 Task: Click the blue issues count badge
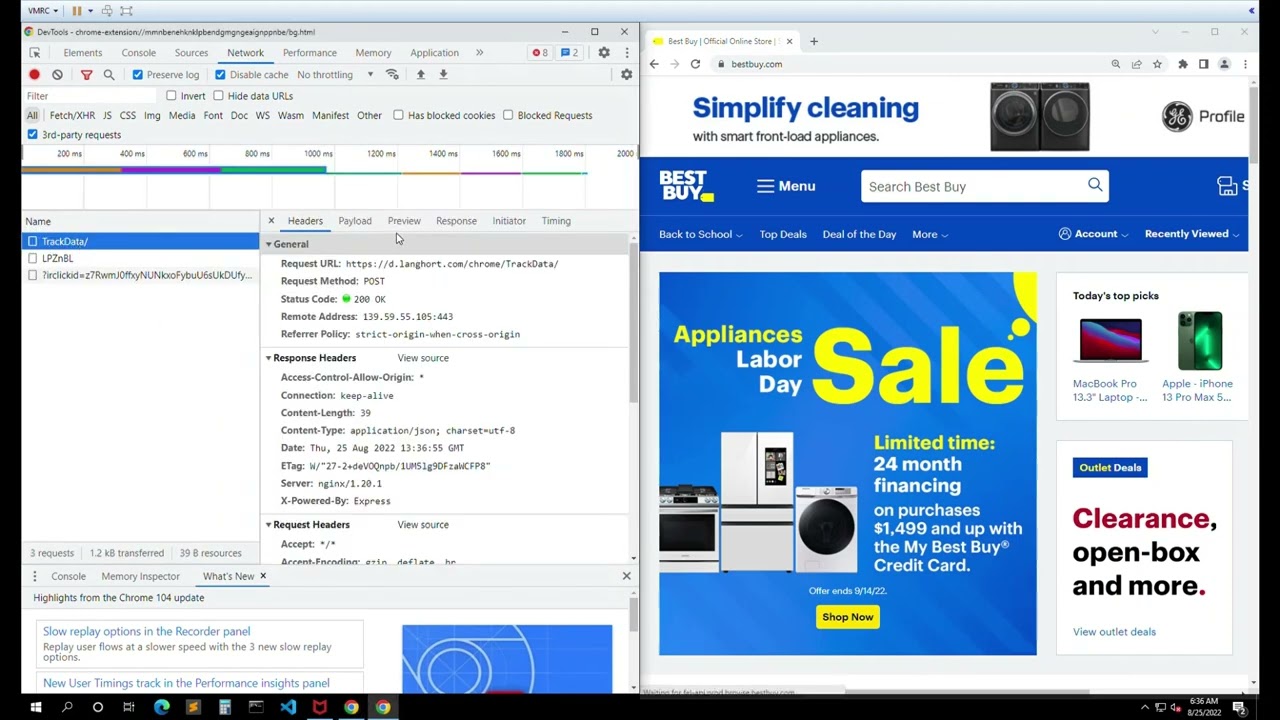pyautogui.click(x=569, y=53)
